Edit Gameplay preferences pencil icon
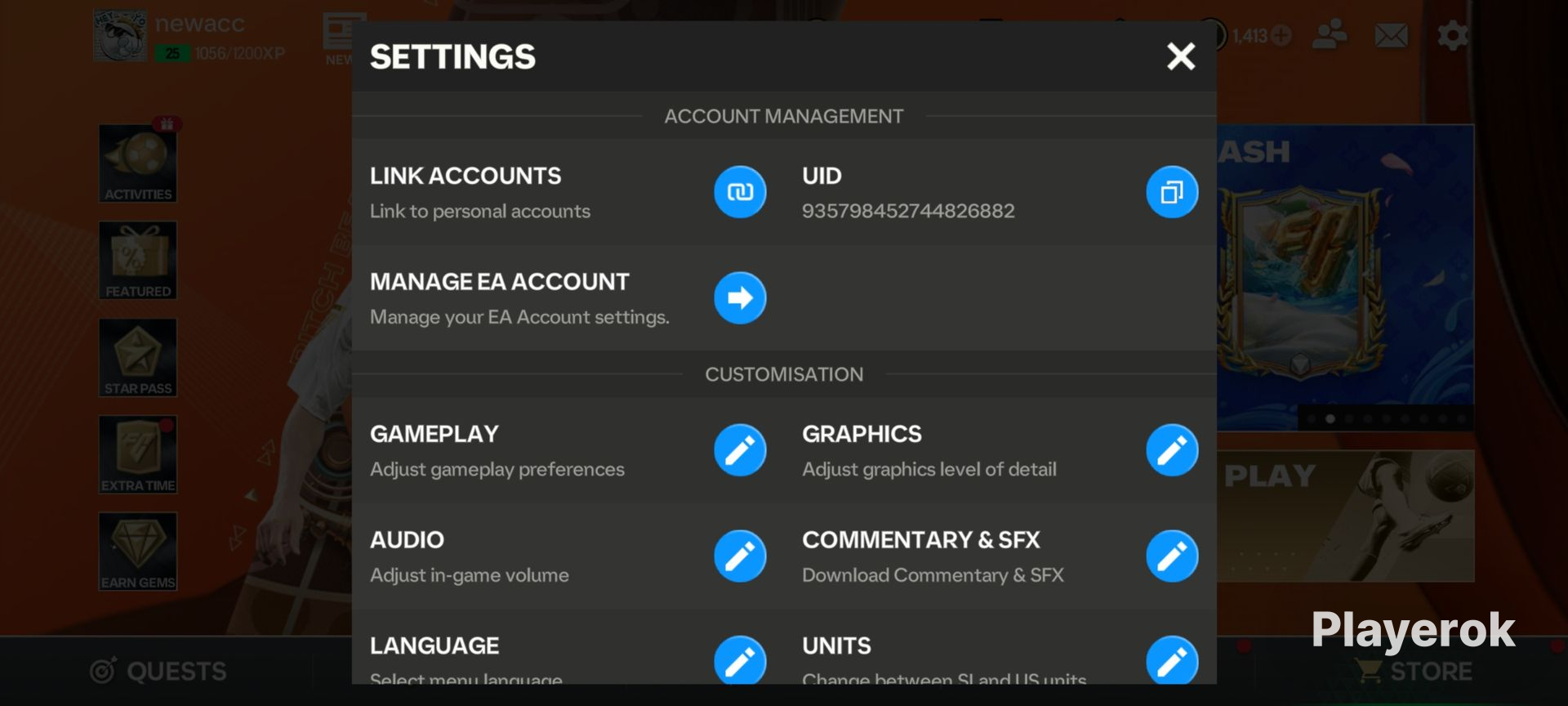1568x706 pixels. click(740, 449)
